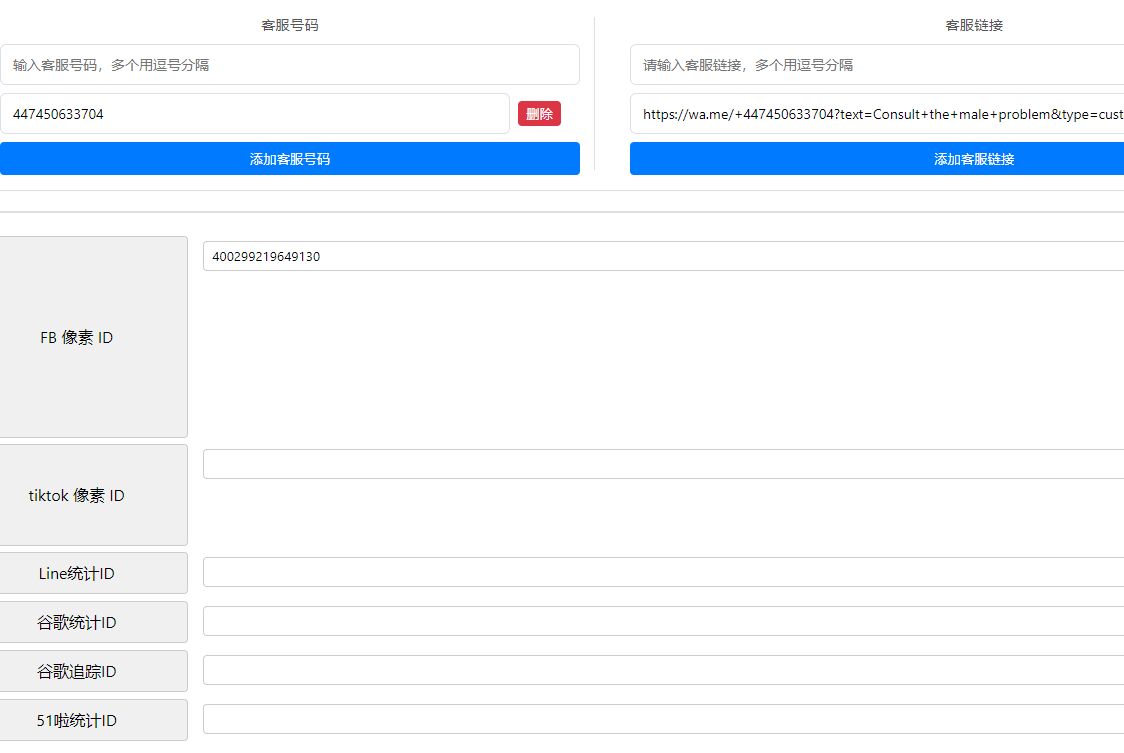Click the 输入客服号码 input box
The width and height of the screenshot is (1124, 753).
(289, 65)
